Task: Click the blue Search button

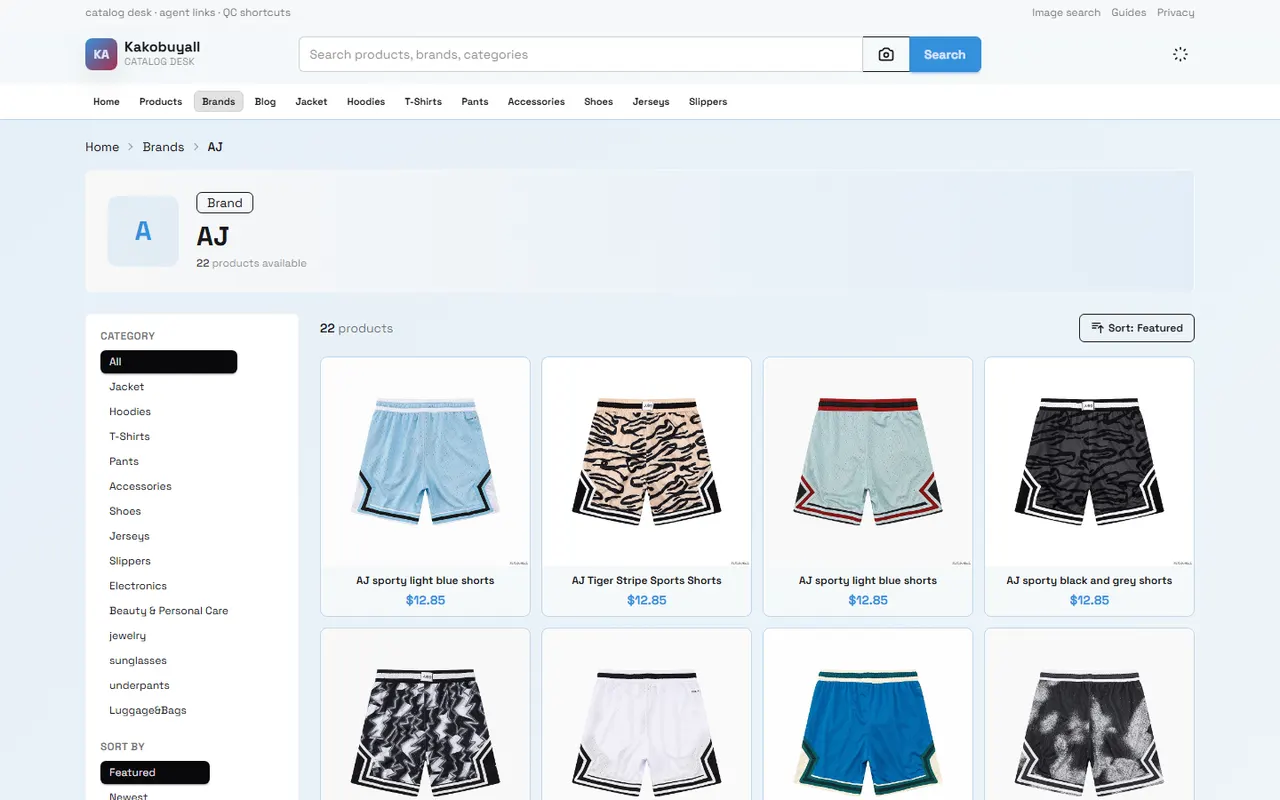Action: click(x=945, y=54)
